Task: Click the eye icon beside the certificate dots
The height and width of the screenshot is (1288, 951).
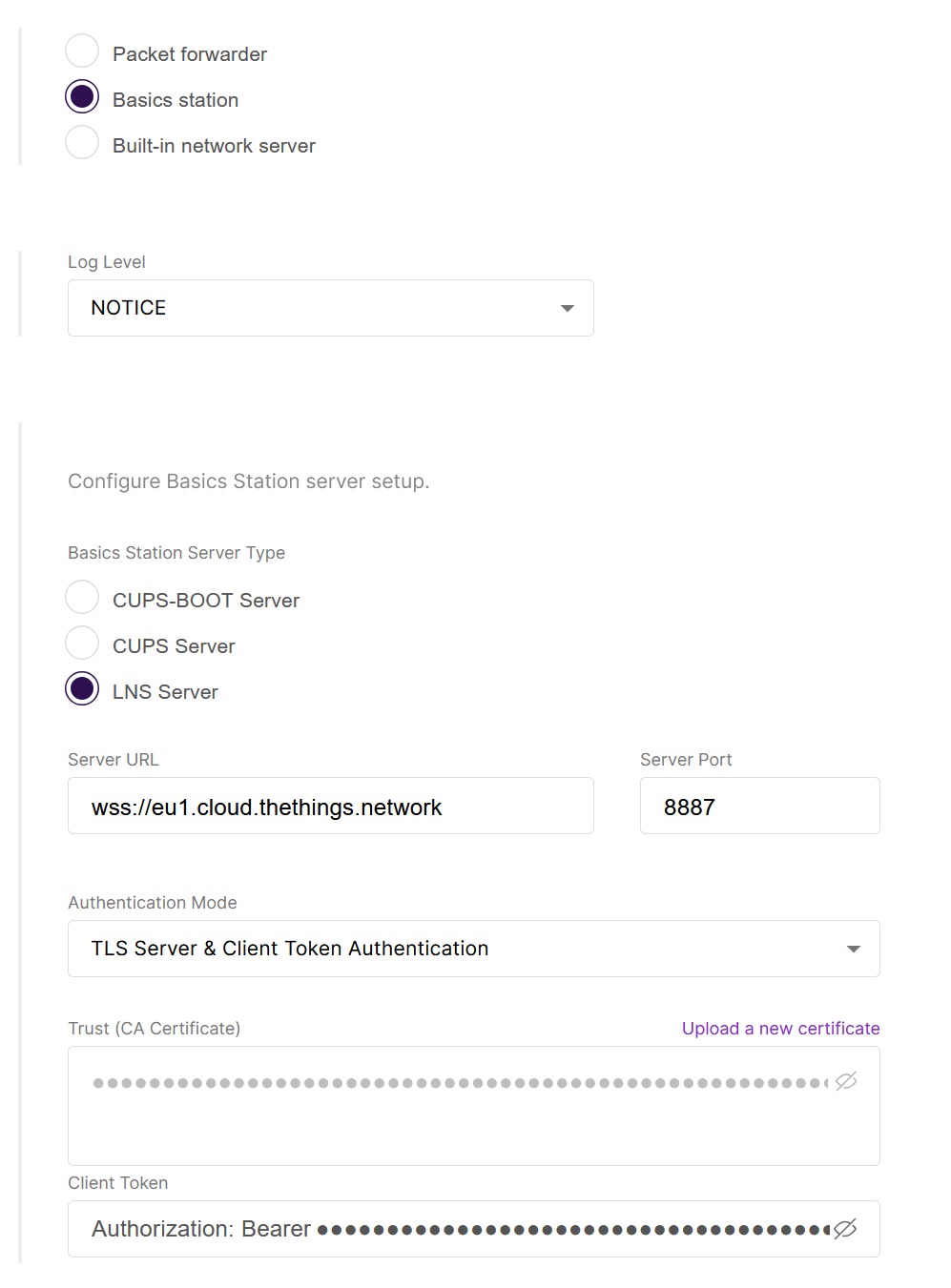Action: click(x=845, y=1082)
